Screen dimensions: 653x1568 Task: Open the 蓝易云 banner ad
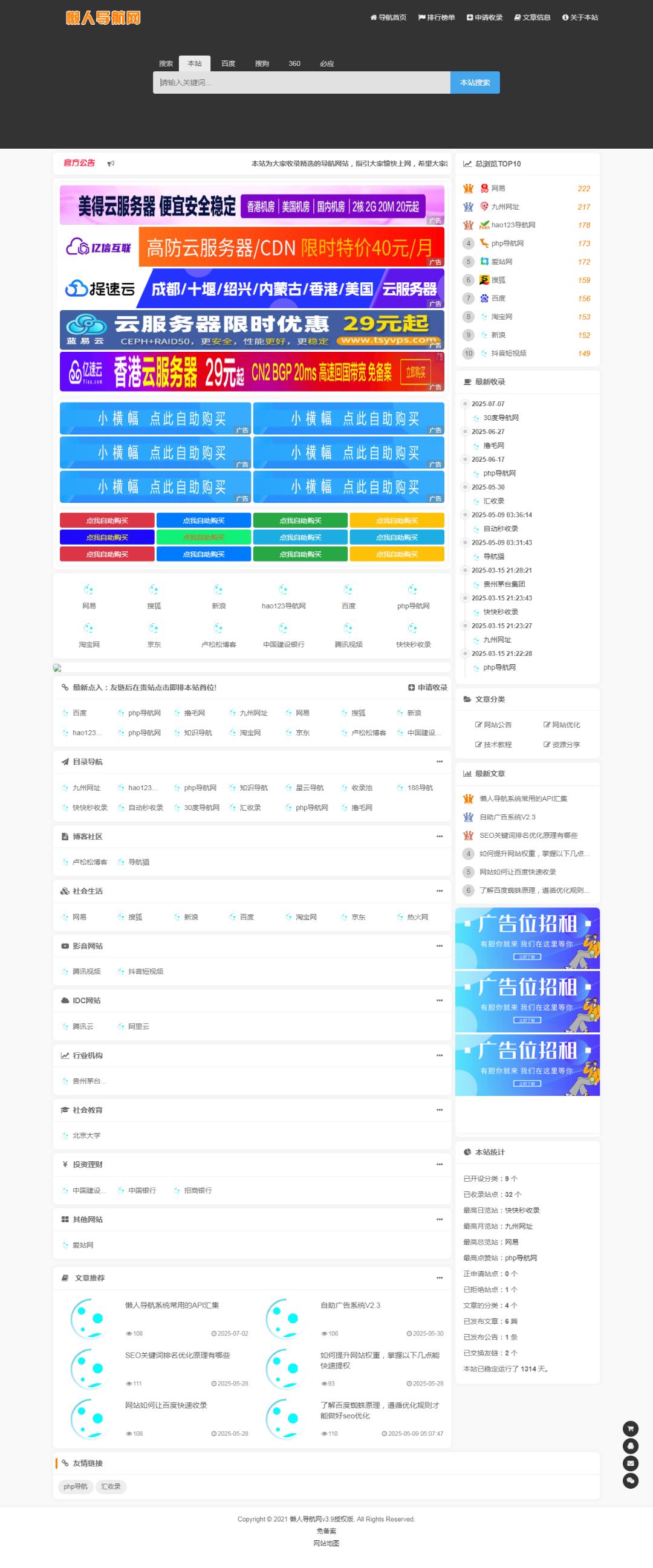click(x=252, y=330)
